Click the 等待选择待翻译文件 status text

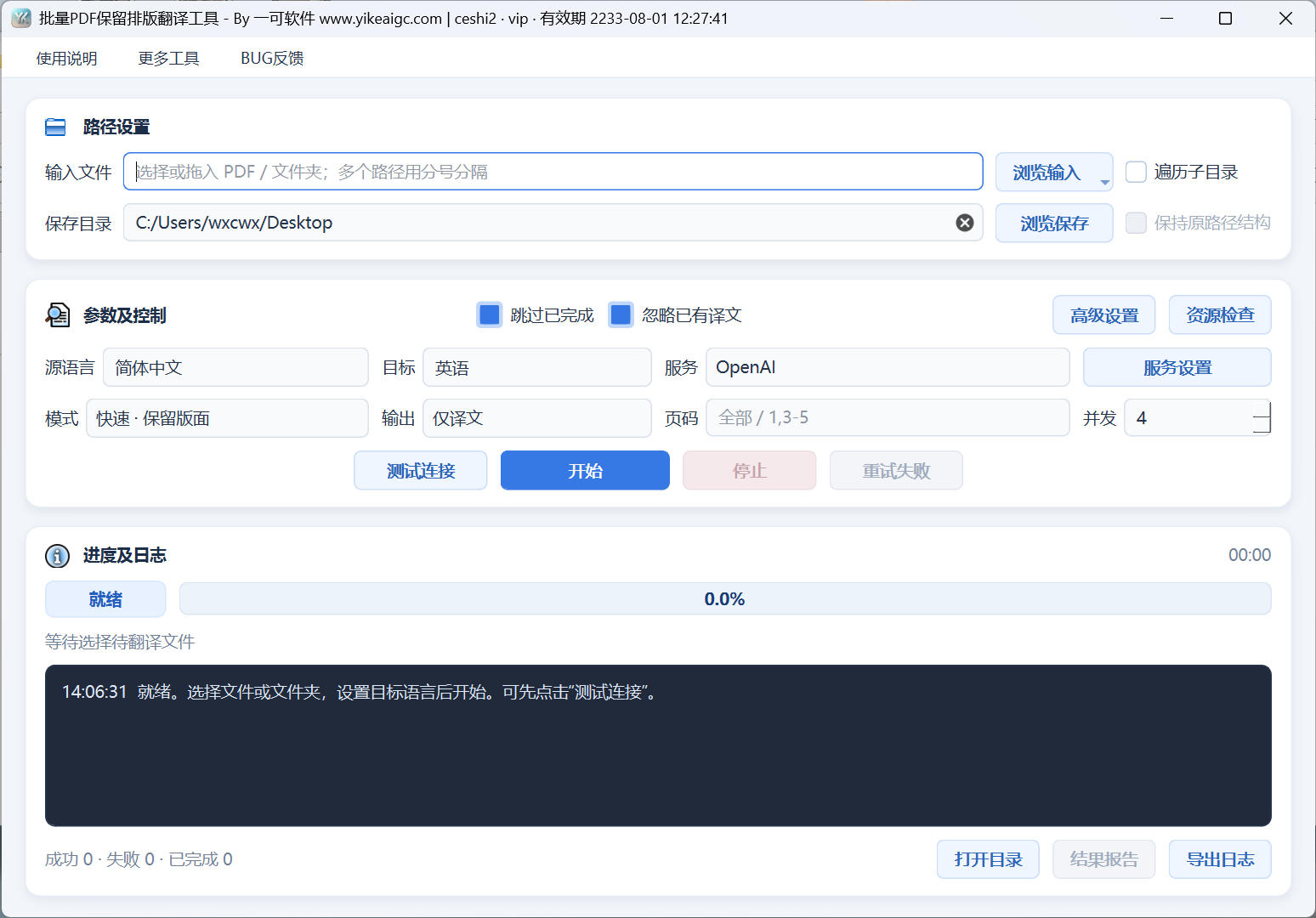[x=120, y=642]
